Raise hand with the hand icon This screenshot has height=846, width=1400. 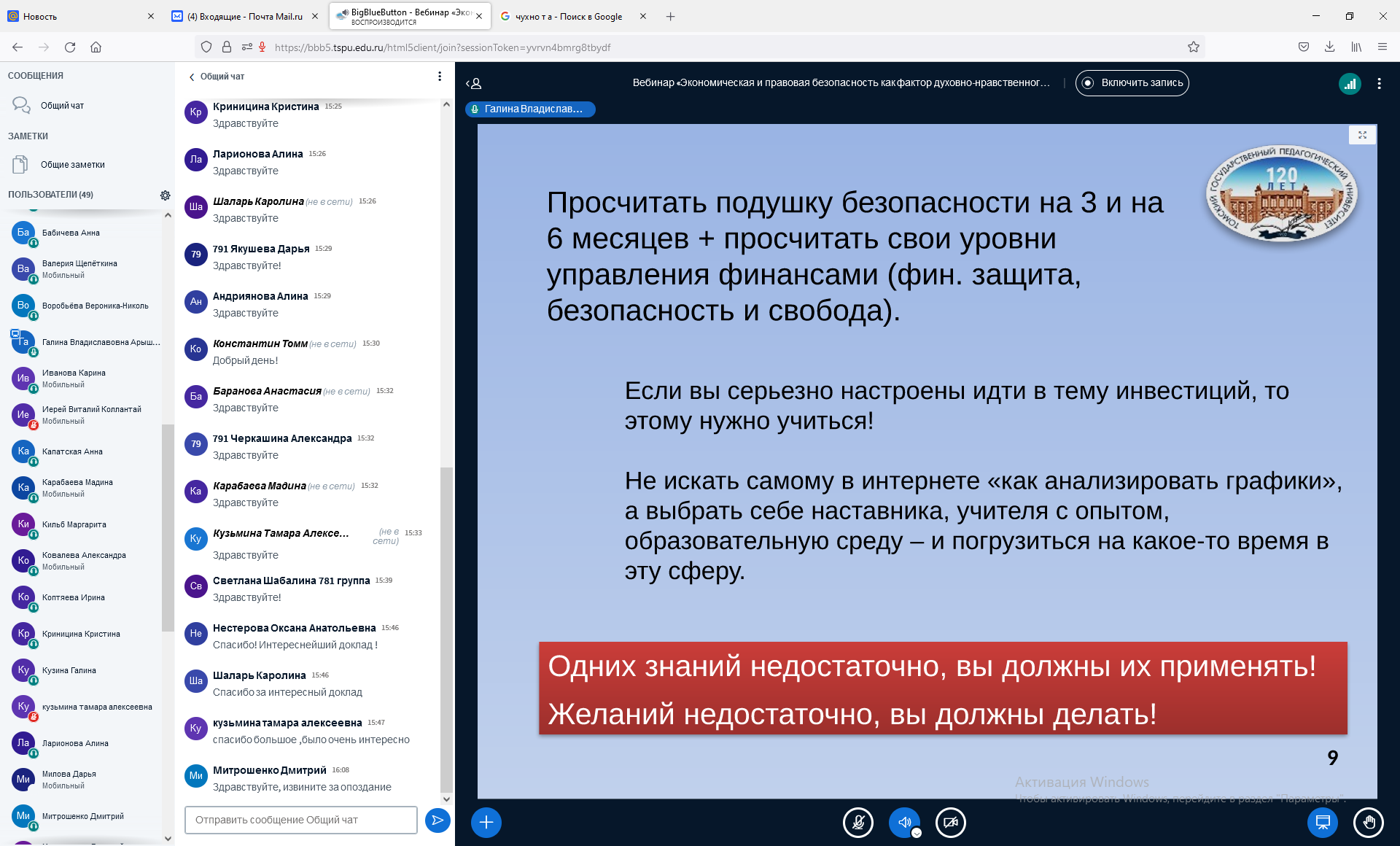point(1369,823)
